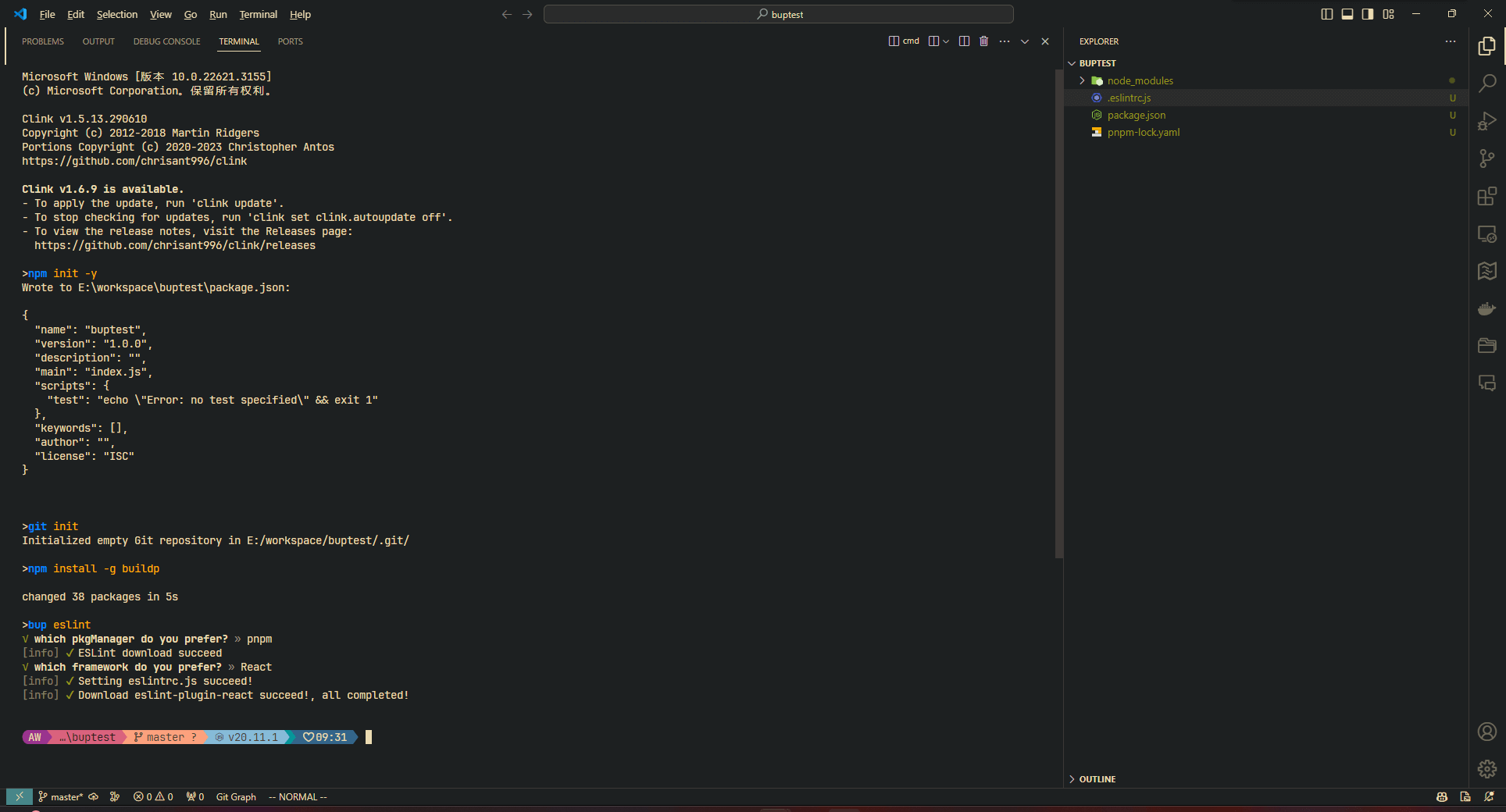Open the Source Control view
1506x812 pixels.
point(1487,158)
